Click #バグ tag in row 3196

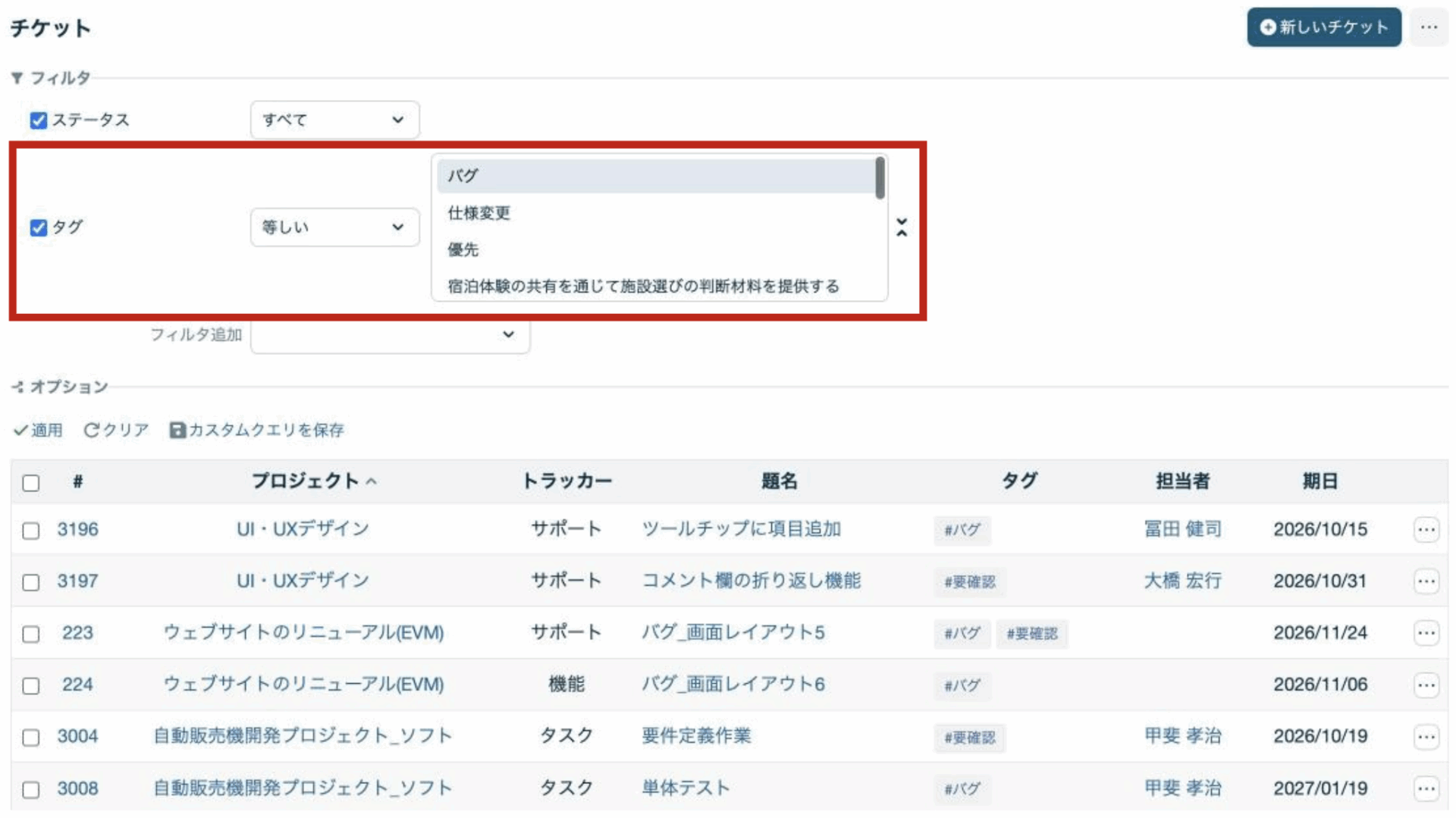[962, 530]
